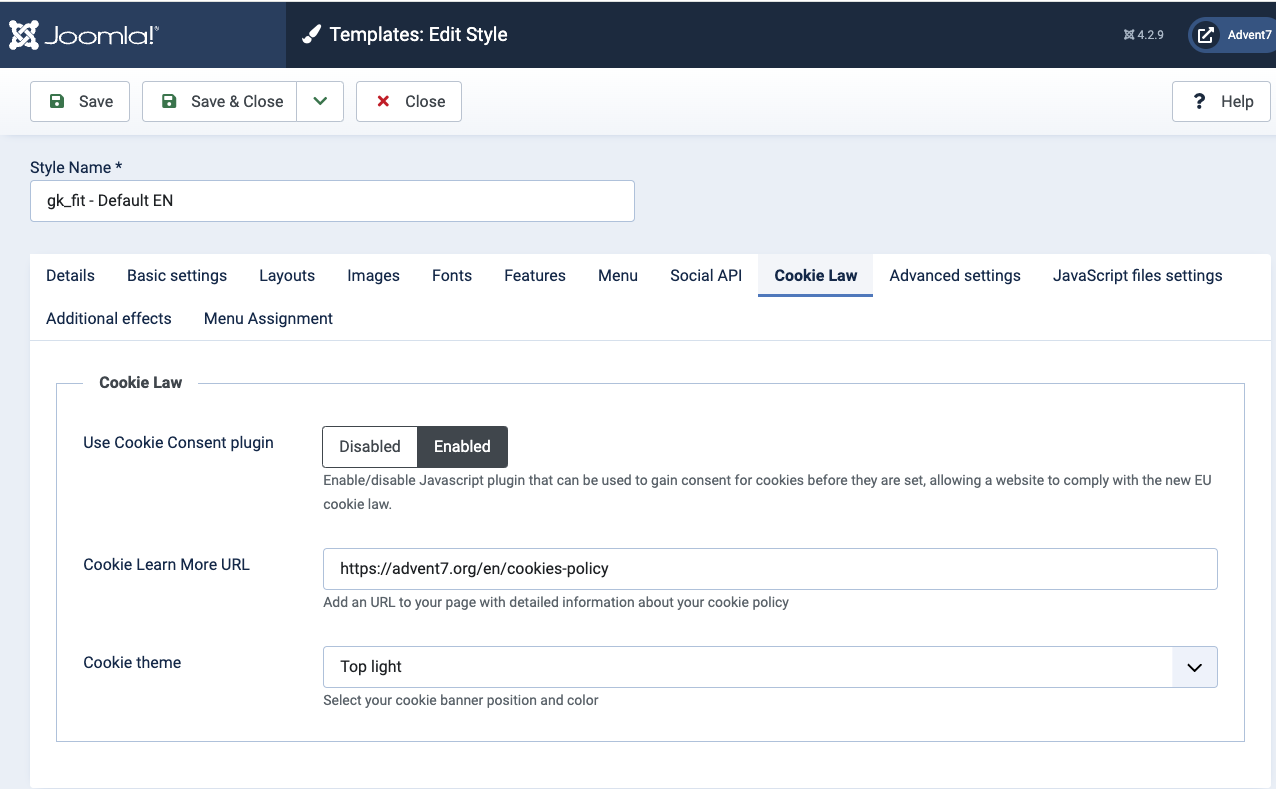This screenshot has width=1276, height=789.
Task: Click the Save button
Action: [x=80, y=101]
